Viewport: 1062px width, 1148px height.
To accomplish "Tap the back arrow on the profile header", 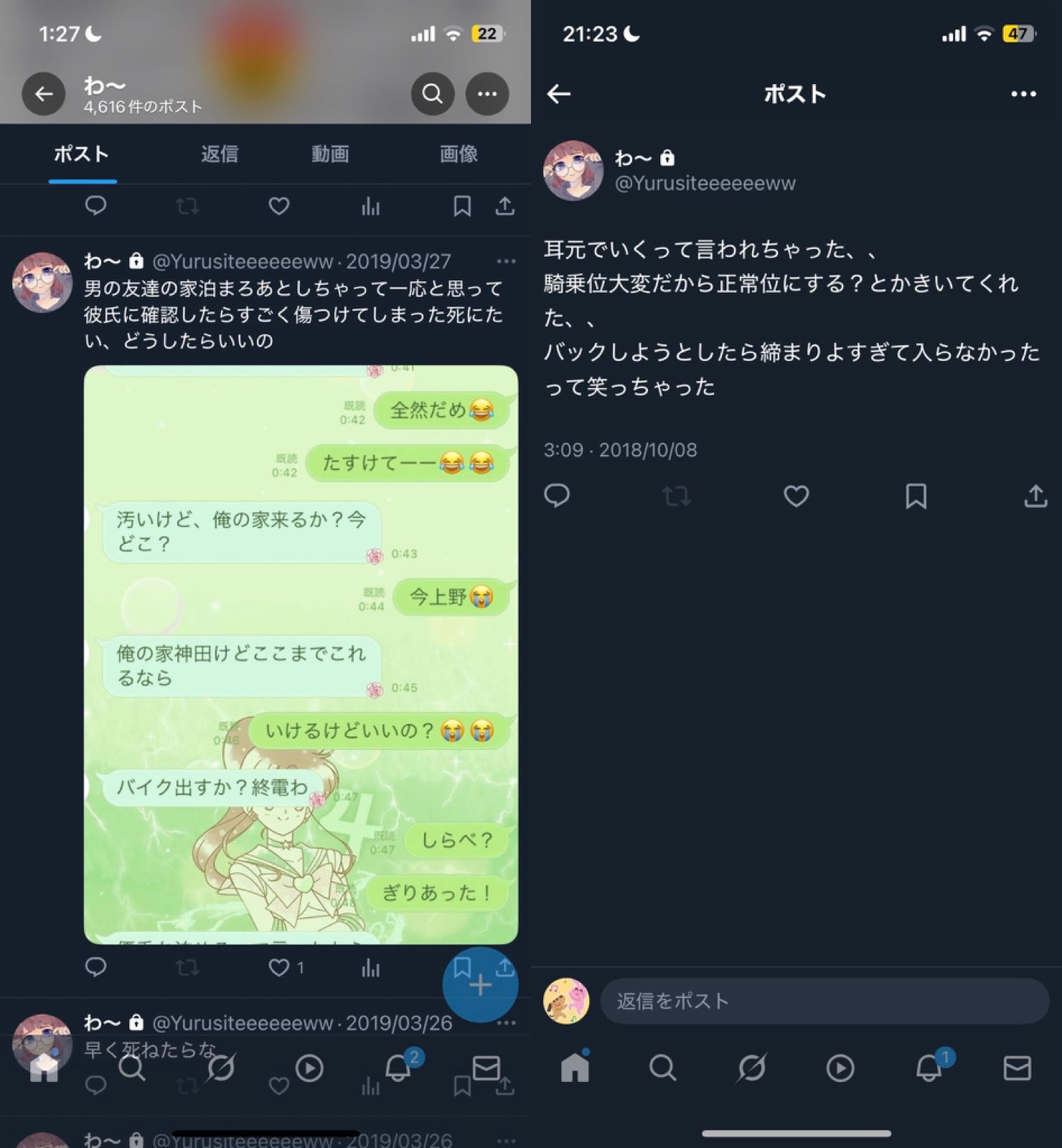I will click(44, 94).
